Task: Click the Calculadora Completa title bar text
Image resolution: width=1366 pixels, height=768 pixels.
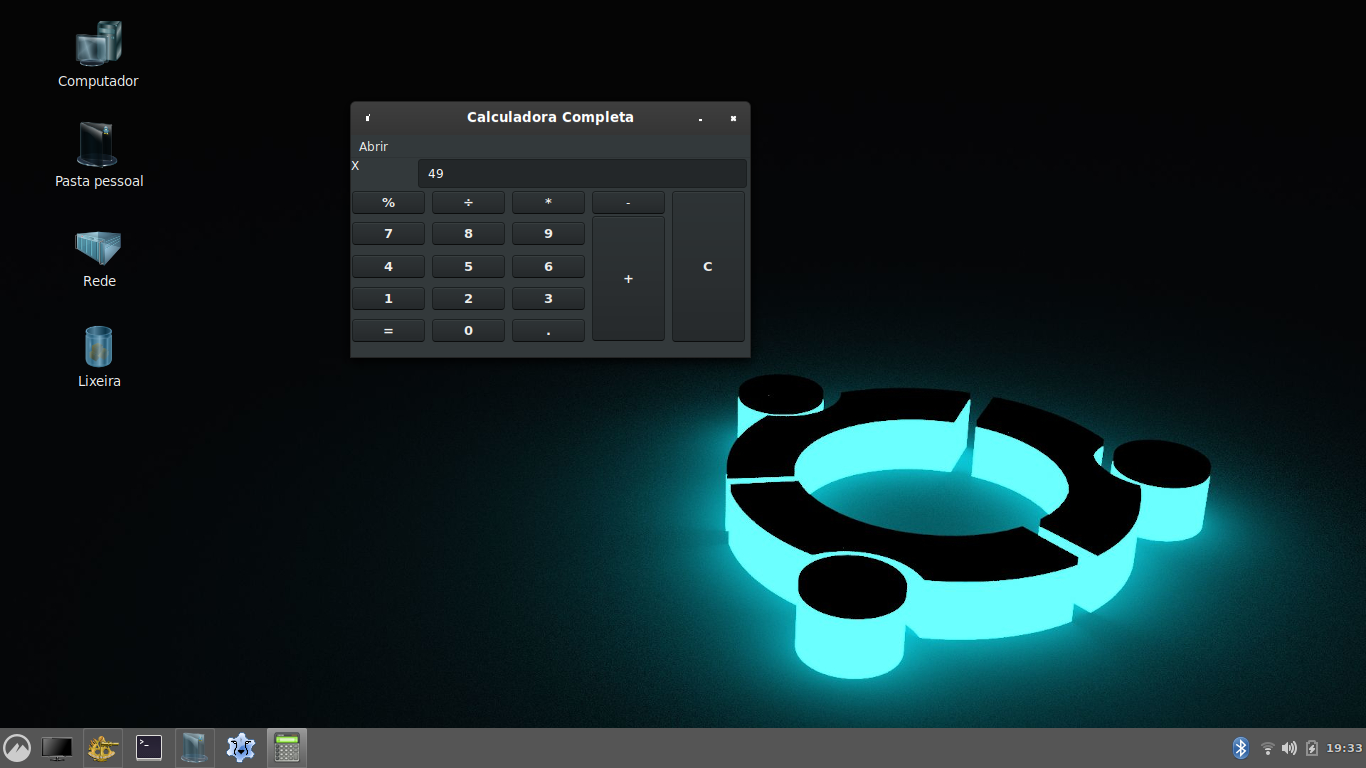Action: point(550,117)
